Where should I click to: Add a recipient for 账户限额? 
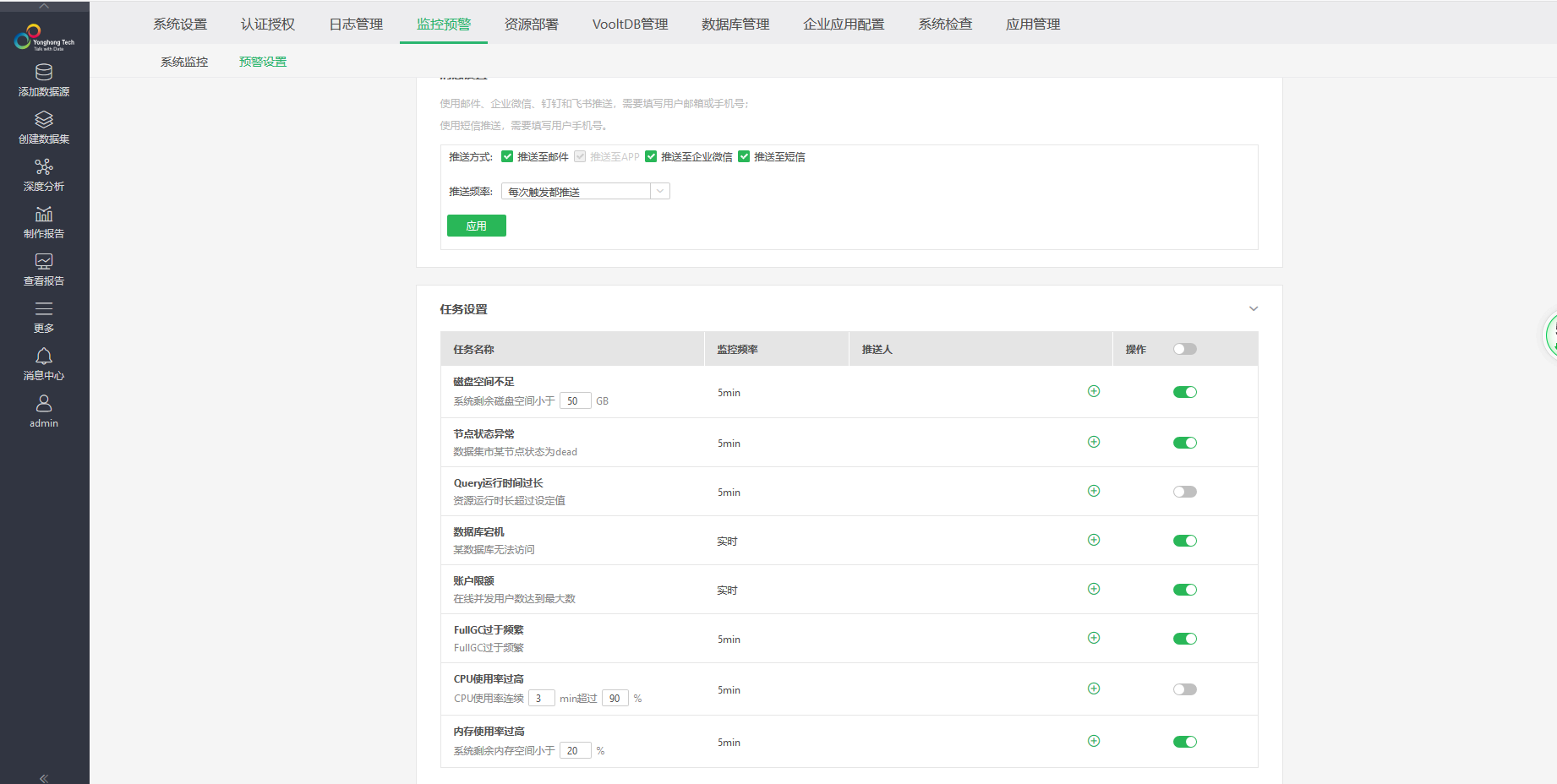(1094, 589)
